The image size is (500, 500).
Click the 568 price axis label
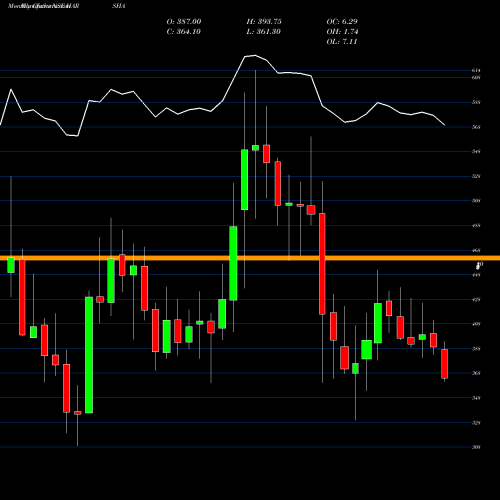point(476,127)
